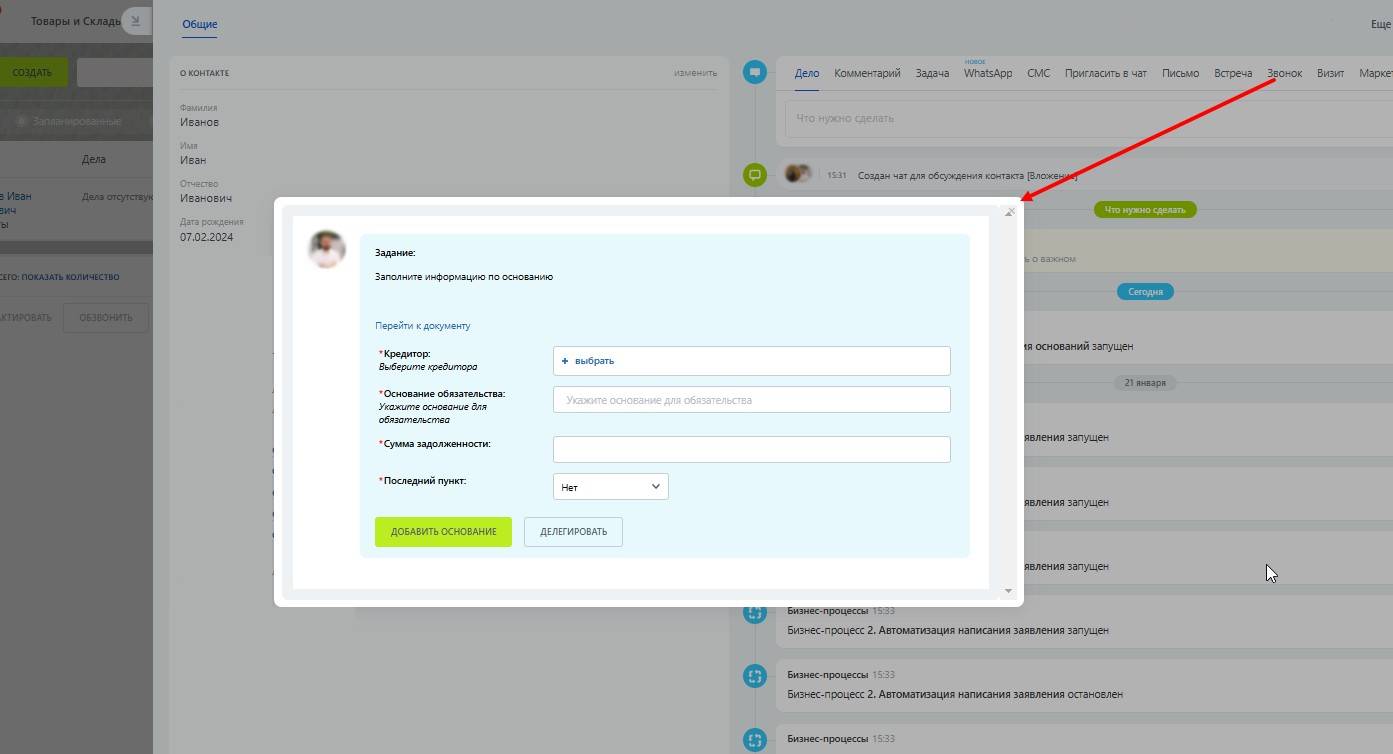The height and width of the screenshot is (754, 1393).
Task: Open the Перейти к документу link
Action: 423,325
